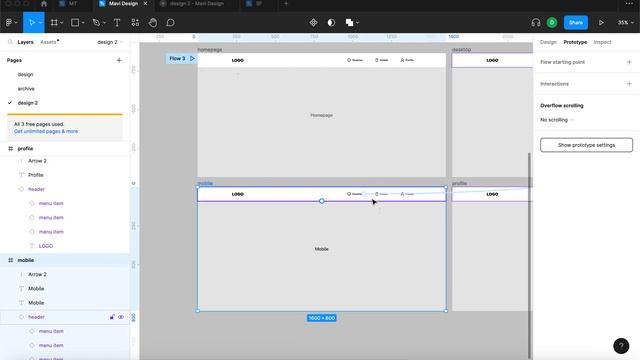Open the Figma main menu icon
The height and width of the screenshot is (360, 640).
(x=9, y=23)
